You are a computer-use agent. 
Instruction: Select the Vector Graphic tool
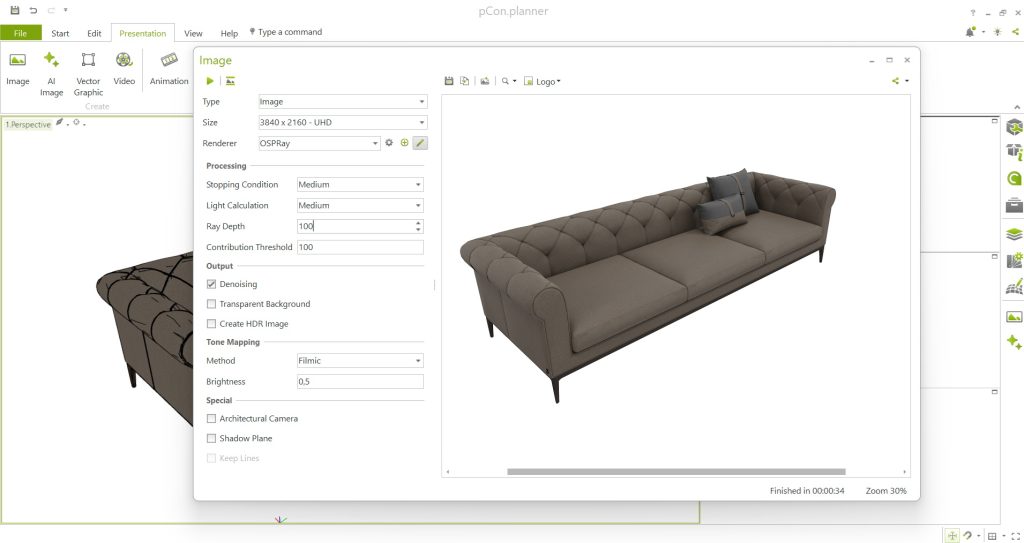(x=88, y=74)
